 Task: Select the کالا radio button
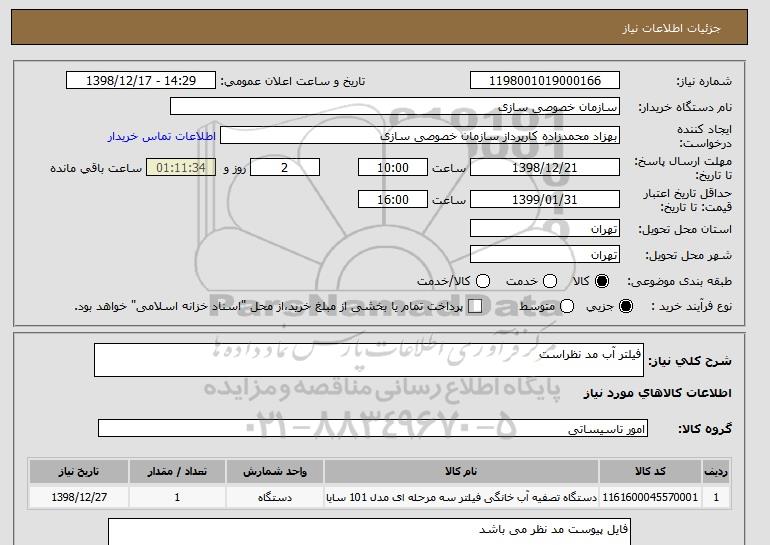point(602,281)
